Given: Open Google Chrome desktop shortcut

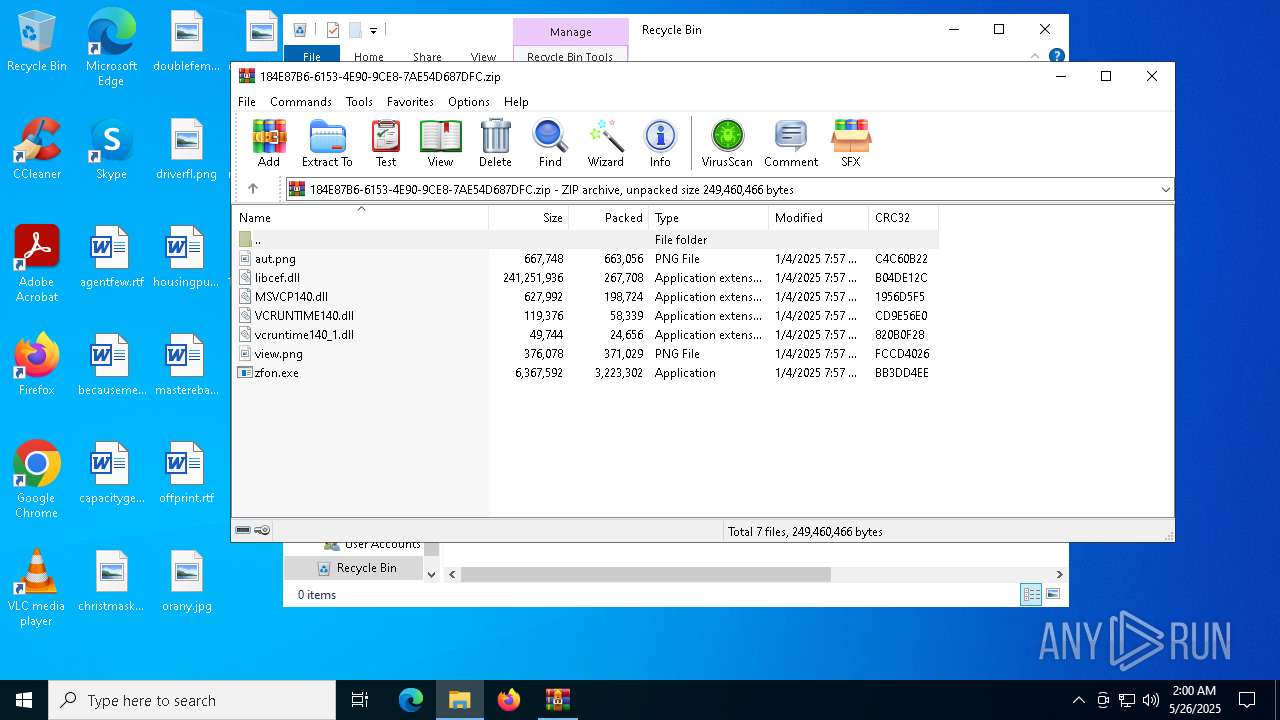Looking at the screenshot, I should 37,480.
